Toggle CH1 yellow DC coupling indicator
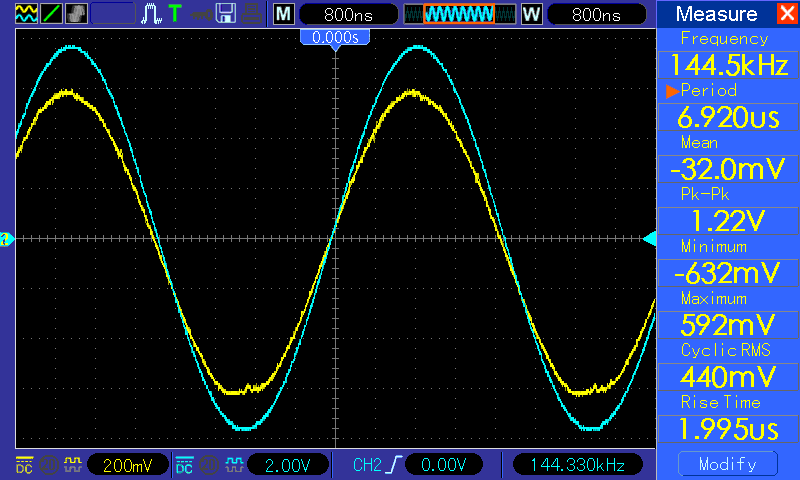Screen dimensions: 800x480 click(x=24, y=465)
